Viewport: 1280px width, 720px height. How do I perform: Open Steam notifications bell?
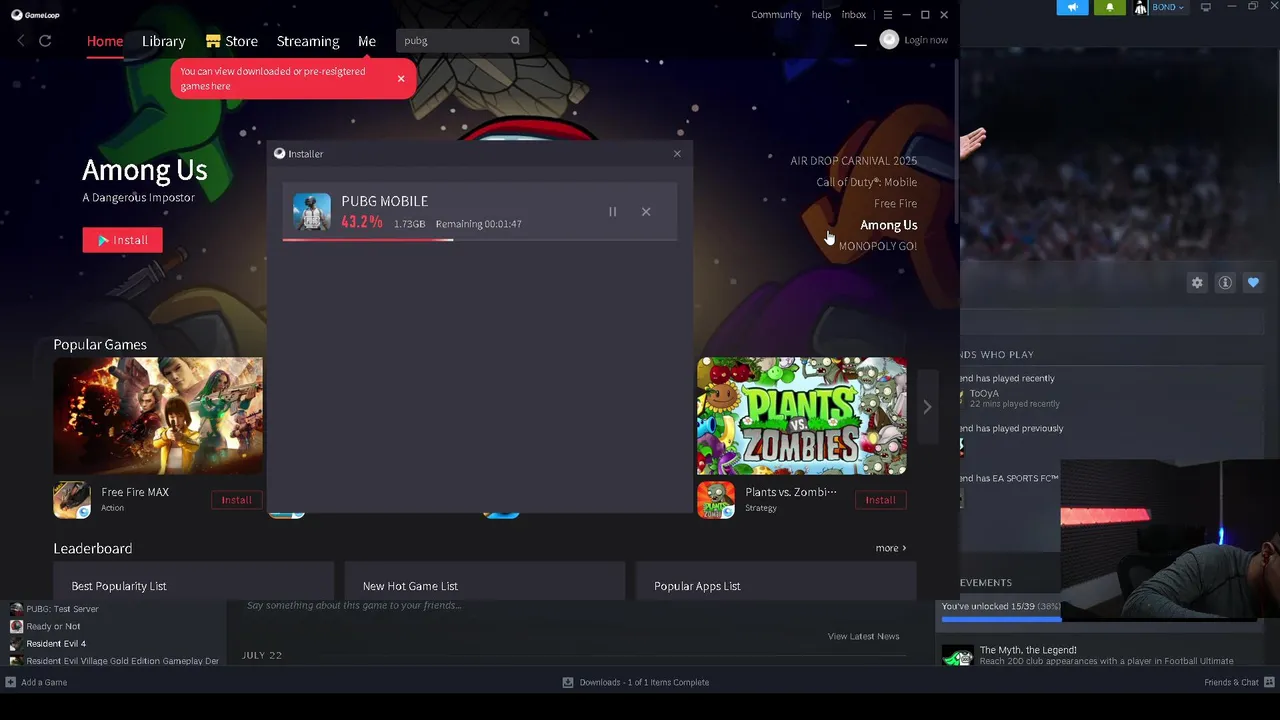coord(1109,7)
